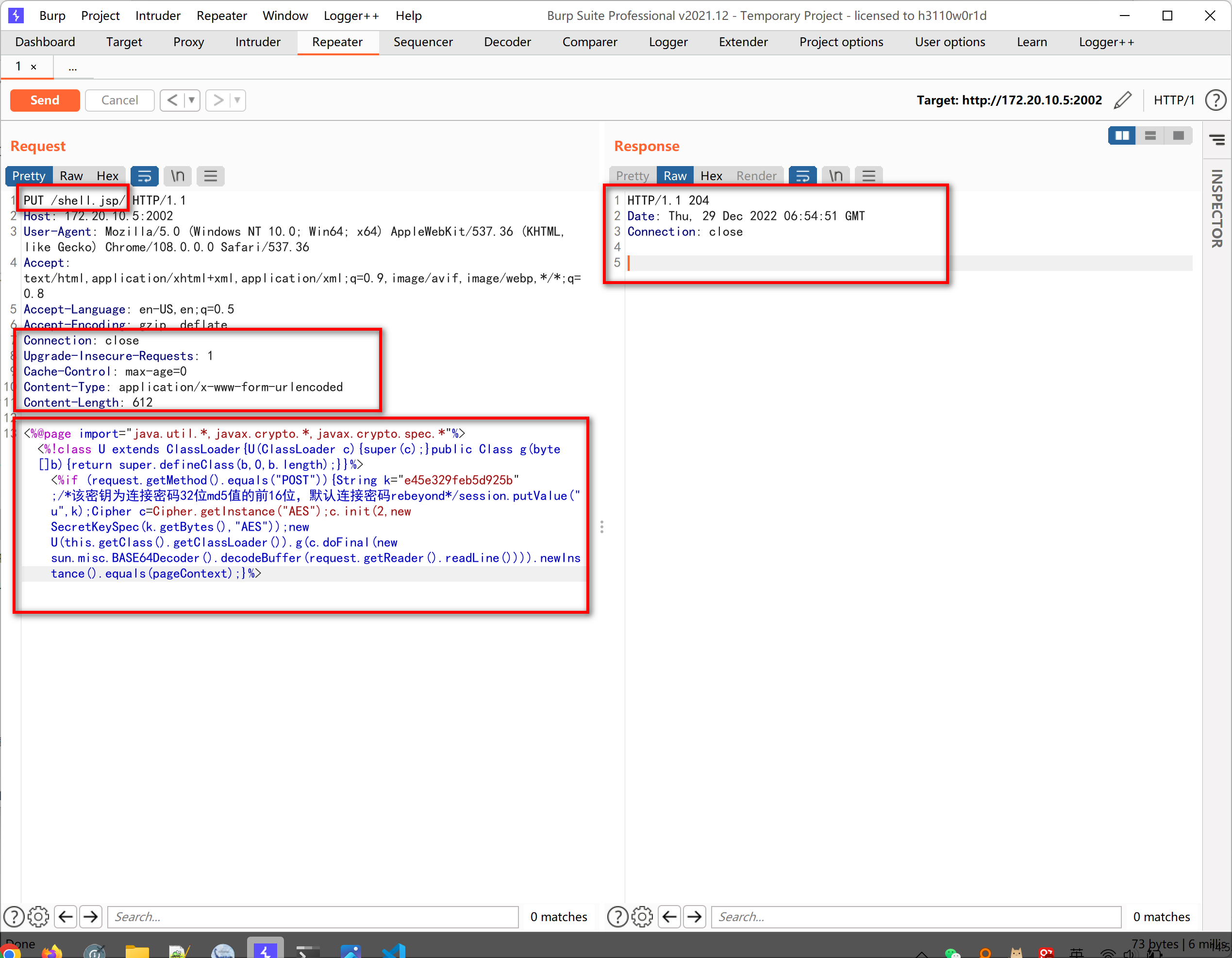Click next match arrow in response search
This screenshot has height=958, width=1232.
pyautogui.click(x=695, y=917)
